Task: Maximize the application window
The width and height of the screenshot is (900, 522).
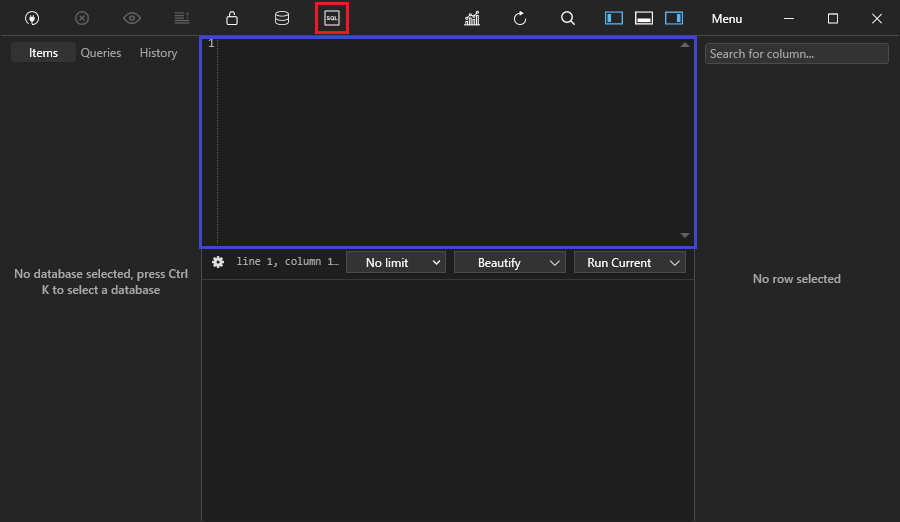Action: 833,18
